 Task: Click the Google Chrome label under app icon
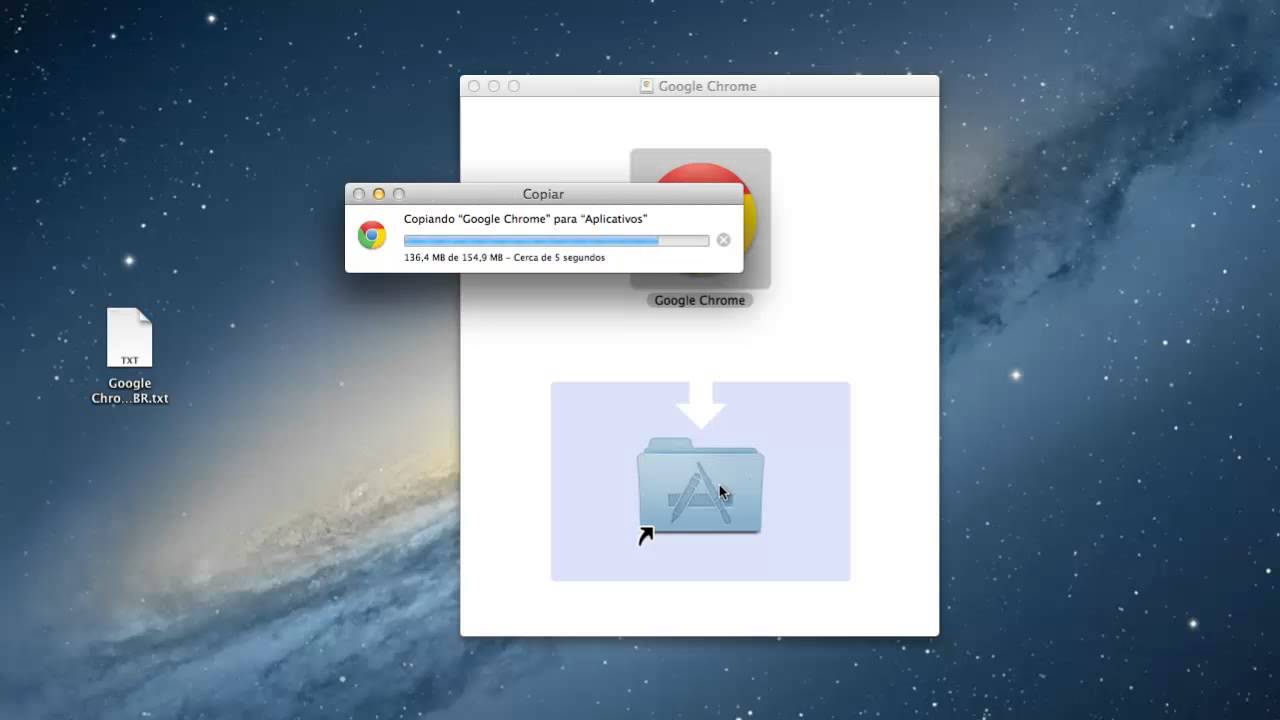click(x=700, y=300)
